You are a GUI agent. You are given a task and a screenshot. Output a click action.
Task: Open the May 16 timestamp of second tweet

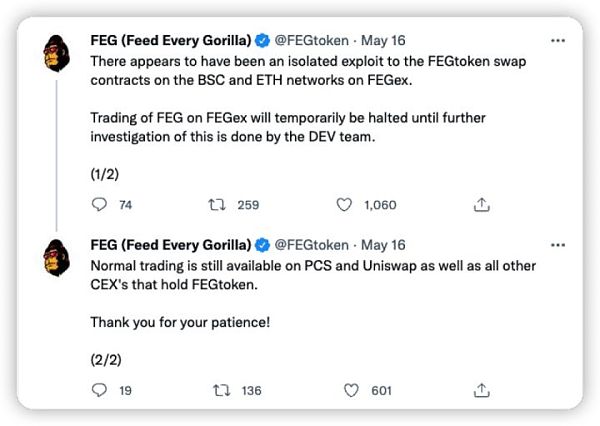click(x=384, y=244)
